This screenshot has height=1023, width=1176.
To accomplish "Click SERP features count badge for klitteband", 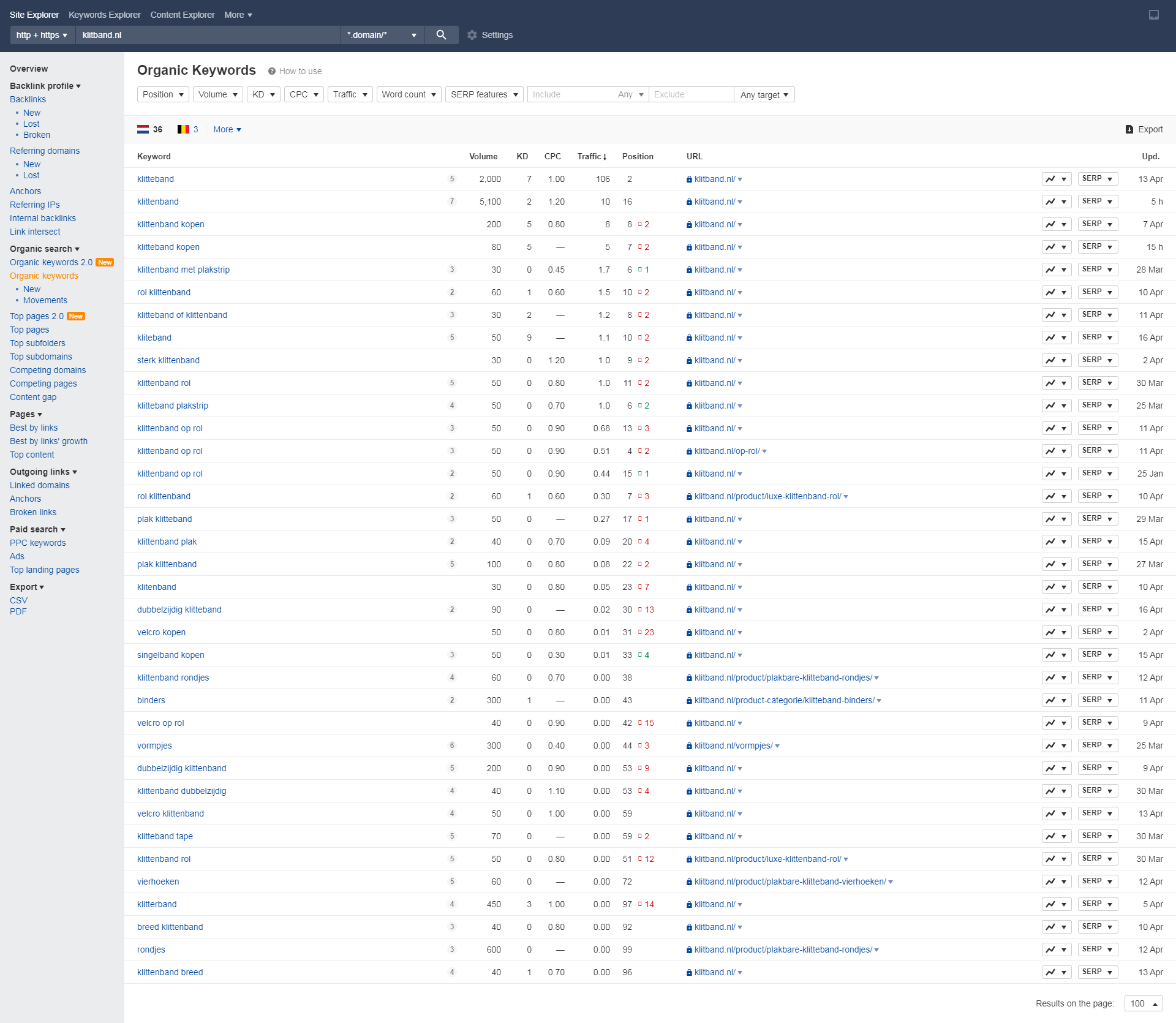I will [452, 179].
